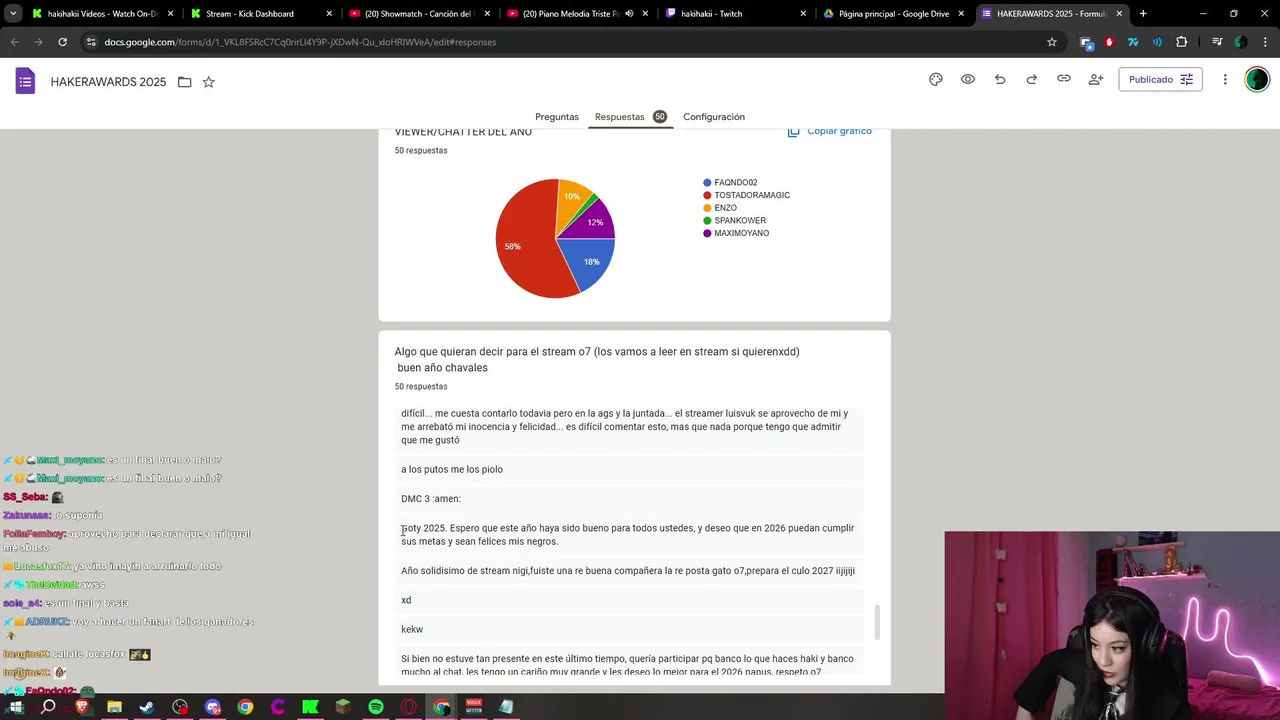
Task: Open the Configuración tab
Action: (x=714, y=117)
